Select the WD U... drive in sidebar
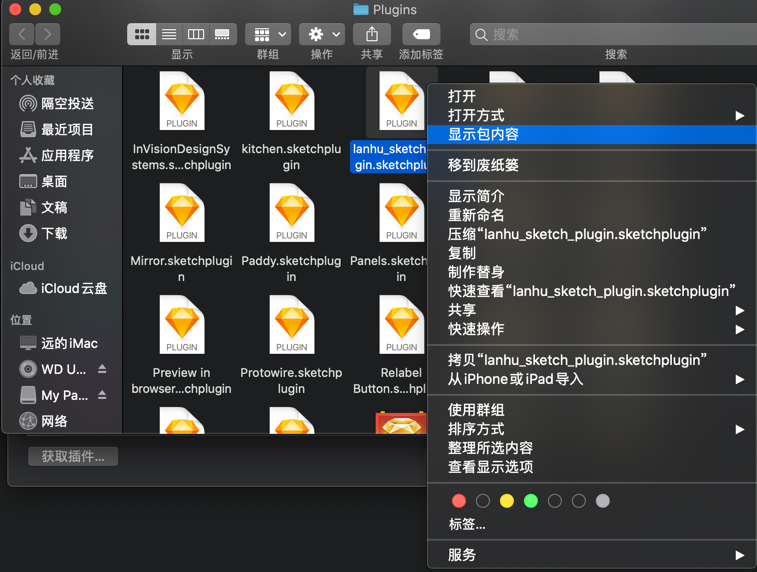757x572 pixels. 53,369
